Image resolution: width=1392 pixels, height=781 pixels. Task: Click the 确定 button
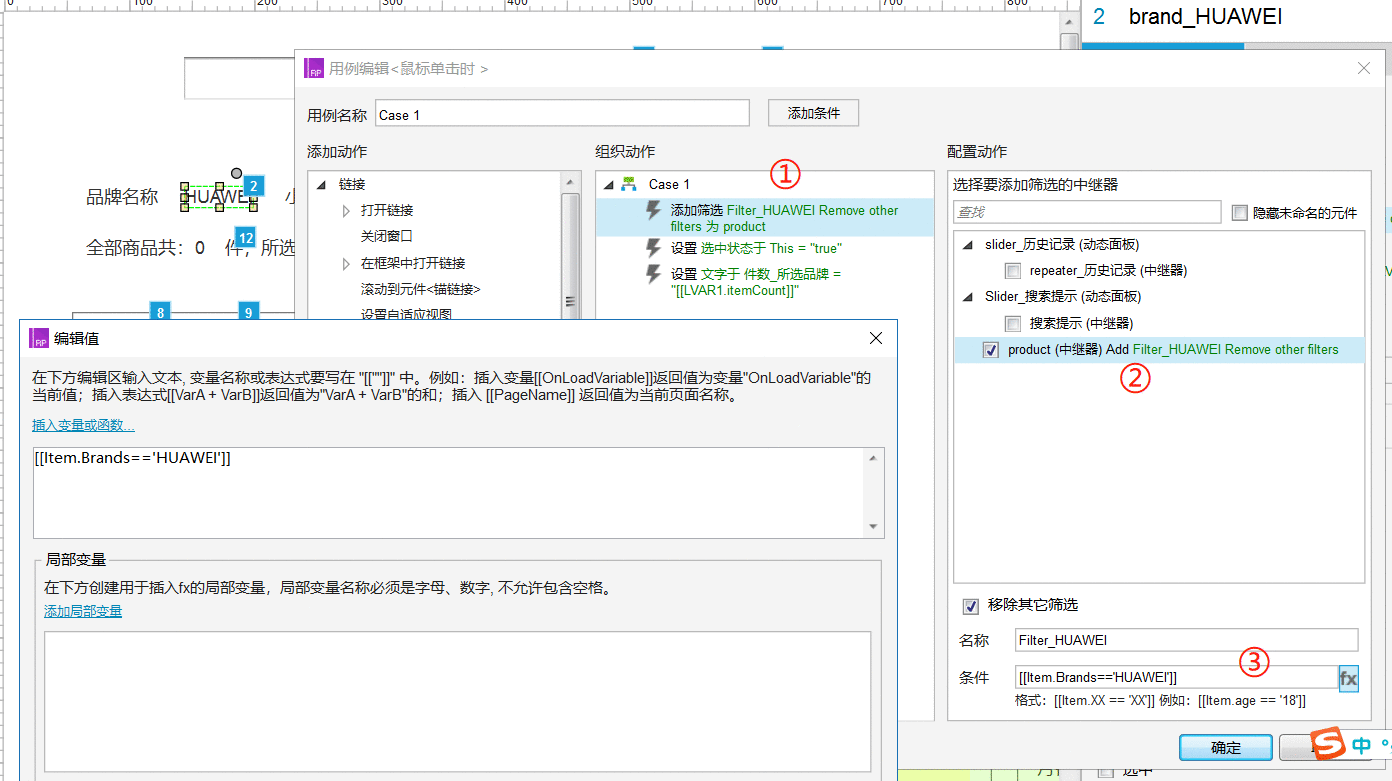click(x=1226, y=747)
